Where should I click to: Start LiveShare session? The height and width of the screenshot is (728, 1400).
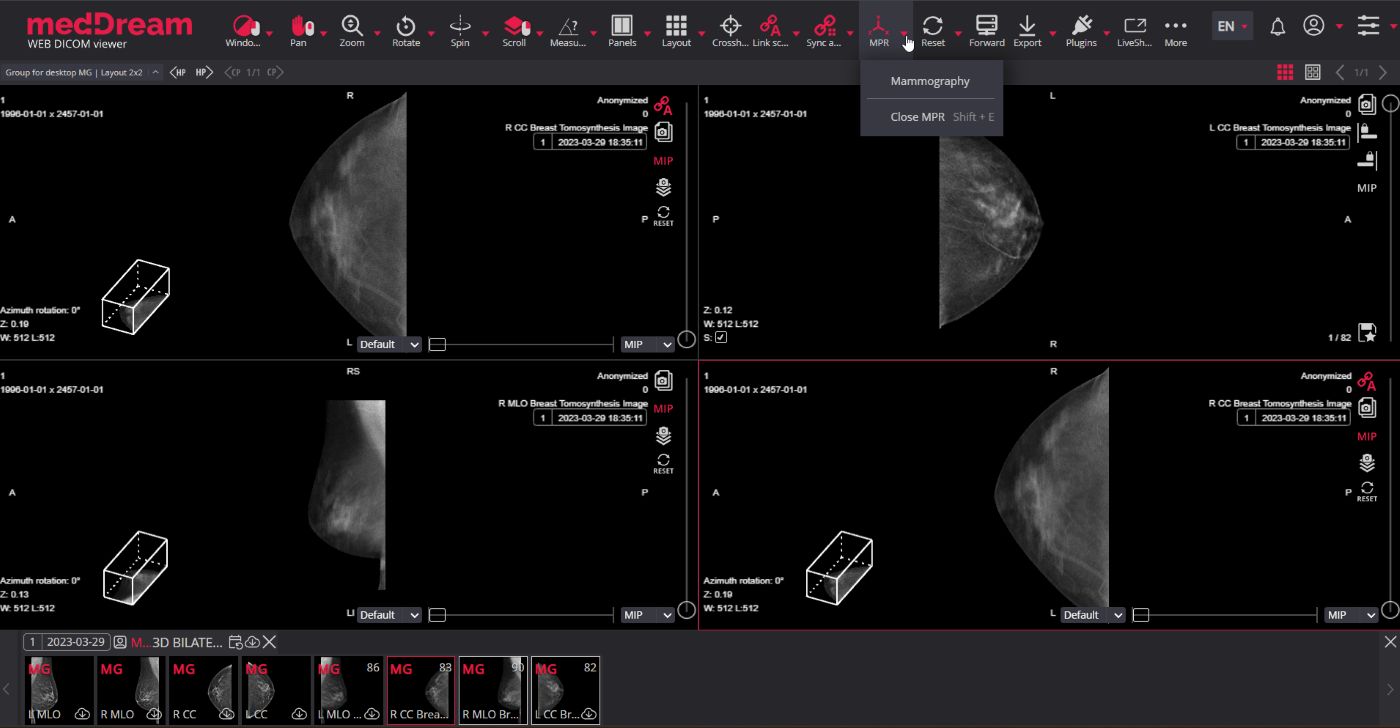click(x=1135, y=29)
